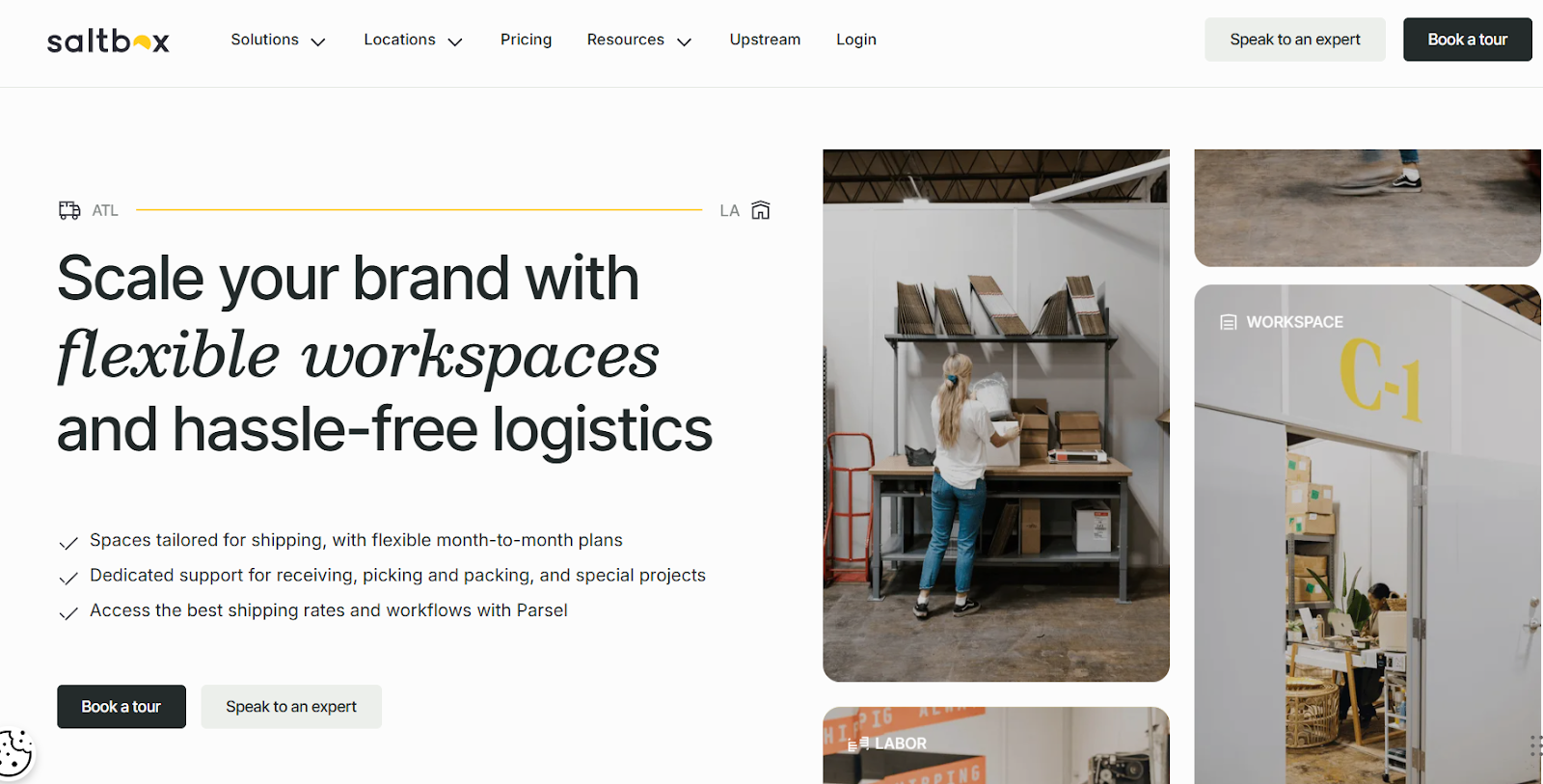Open the C-1 workspace photo card

coord(1367,533)
